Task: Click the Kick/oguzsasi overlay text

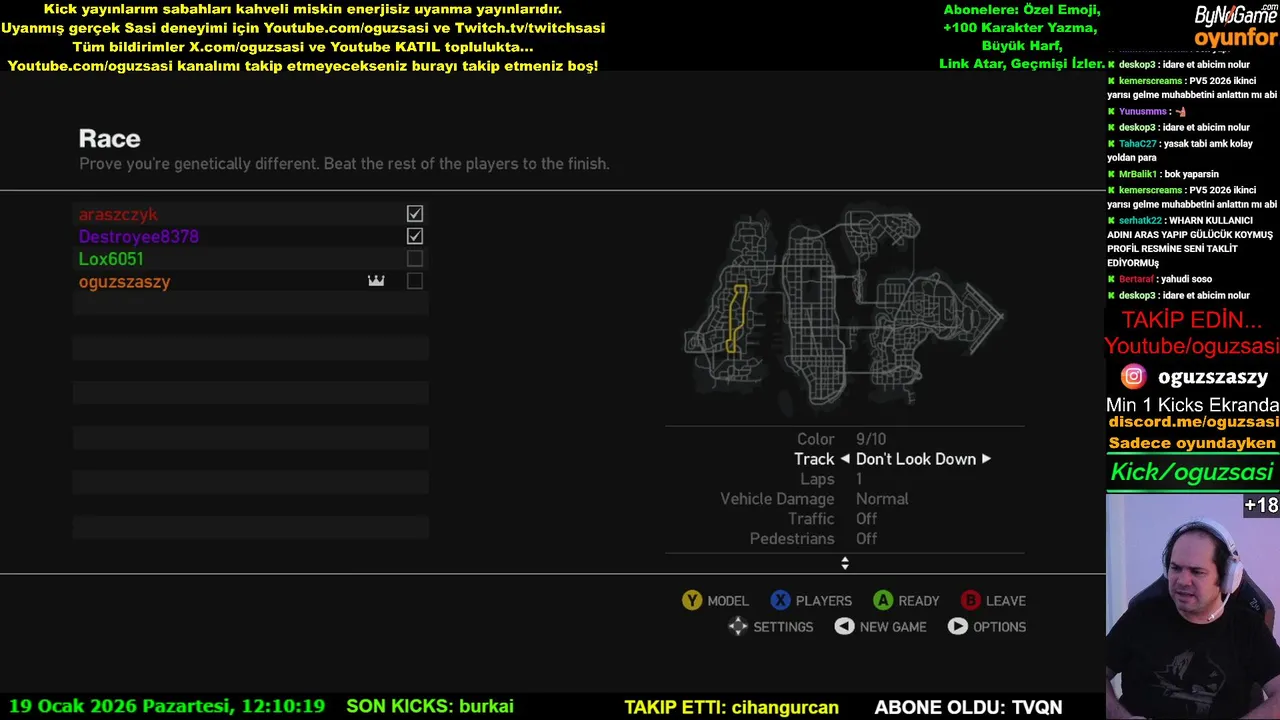Action: pyautogui.click(x=1192, y=472)
